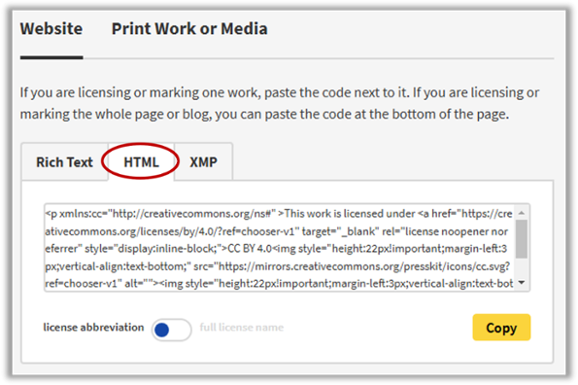Screen dimensions: 578x385
Task: Select the HTML format tab
Action: [141, 162]
